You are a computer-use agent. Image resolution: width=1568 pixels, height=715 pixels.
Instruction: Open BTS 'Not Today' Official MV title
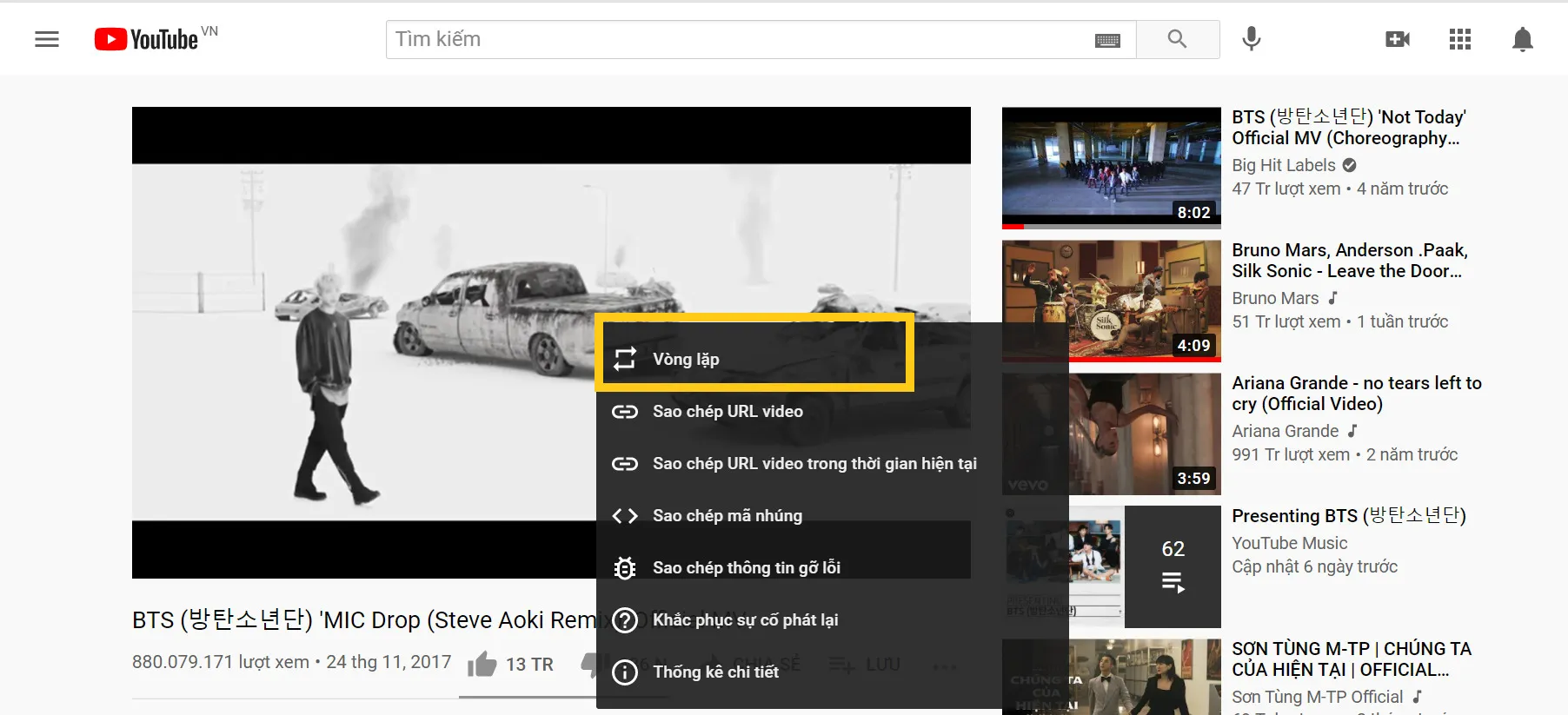click(1349, 128)
